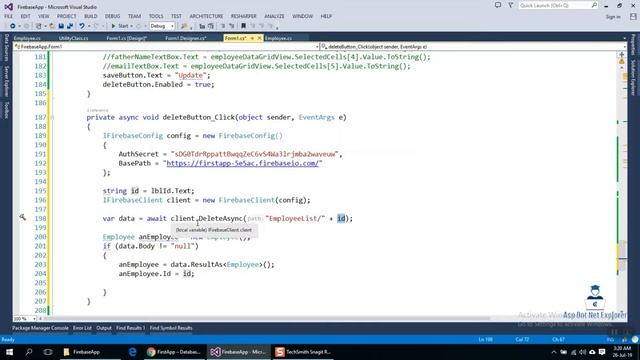Open the VIEW menu
Screen dimensions: 640x360
[44, 16]
